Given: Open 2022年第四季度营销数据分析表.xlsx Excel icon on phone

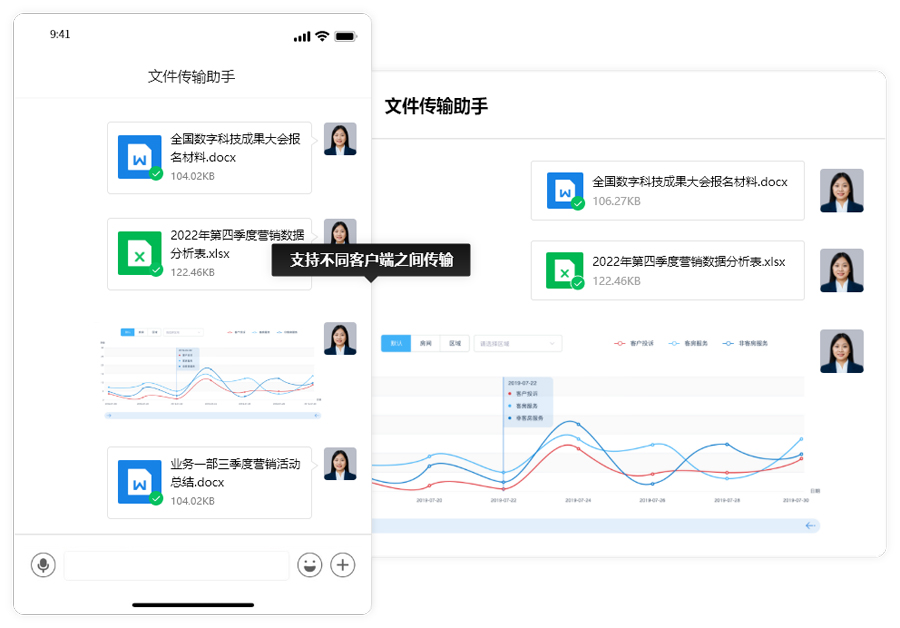Looking at the screenshot, I should pos(139,253).
